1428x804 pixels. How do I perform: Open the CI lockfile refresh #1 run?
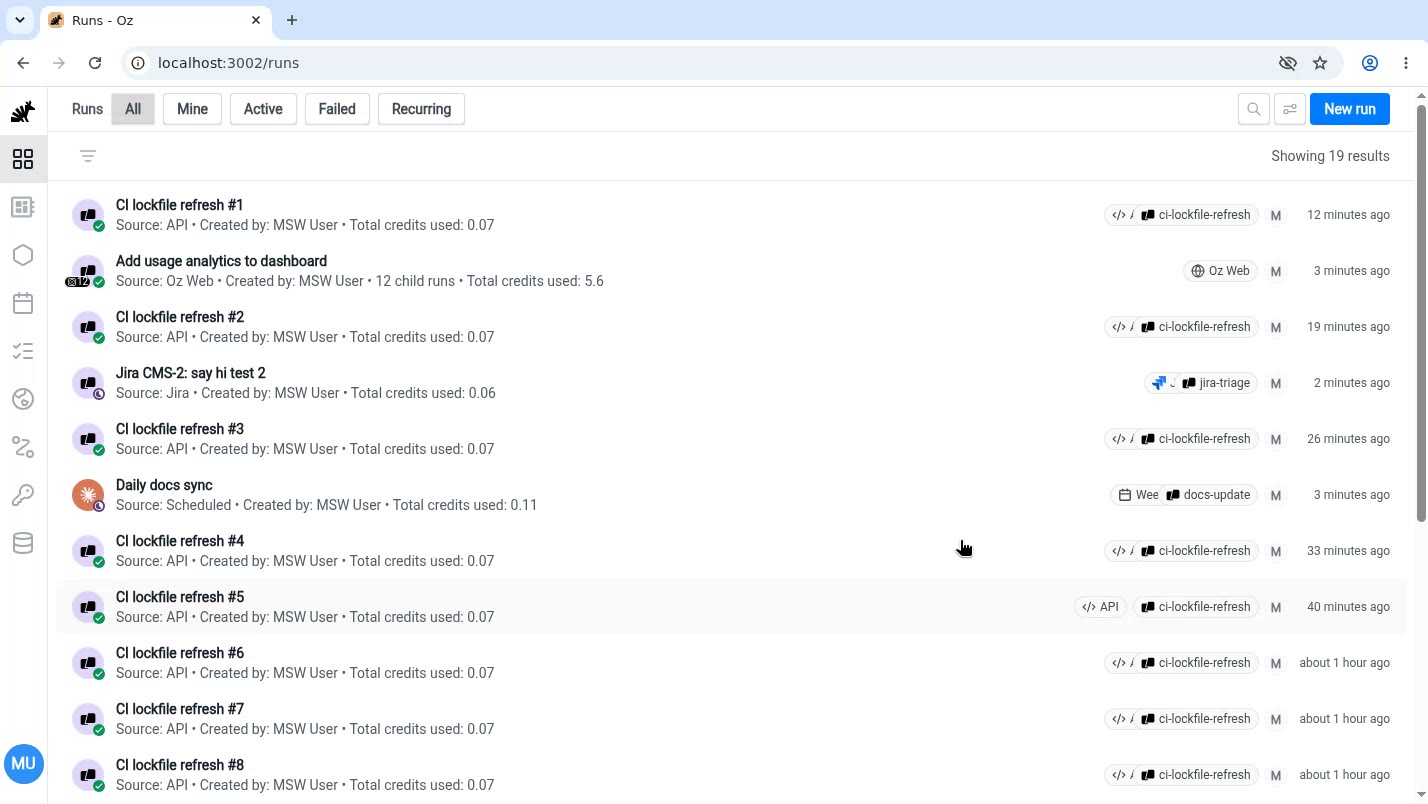[731, 215]
